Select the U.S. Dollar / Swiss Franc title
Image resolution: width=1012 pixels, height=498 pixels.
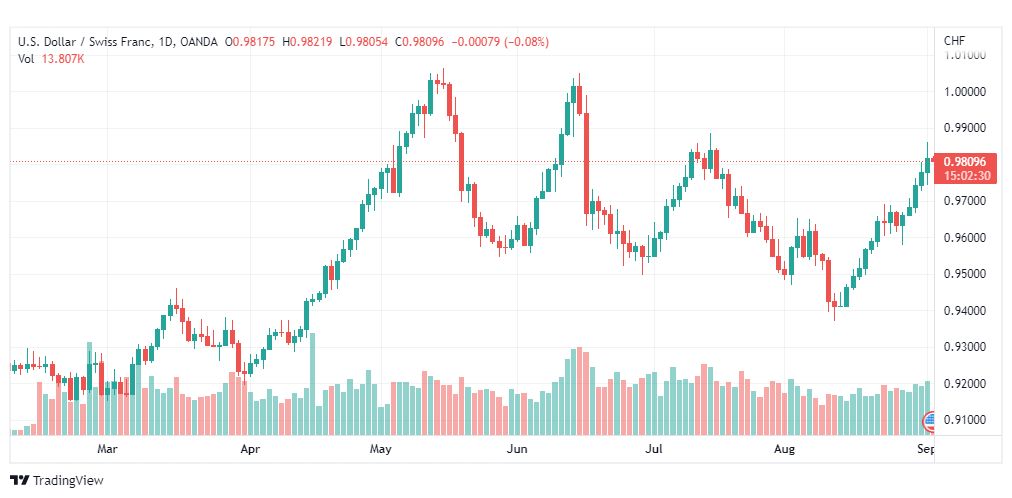[x=85, y=42]
